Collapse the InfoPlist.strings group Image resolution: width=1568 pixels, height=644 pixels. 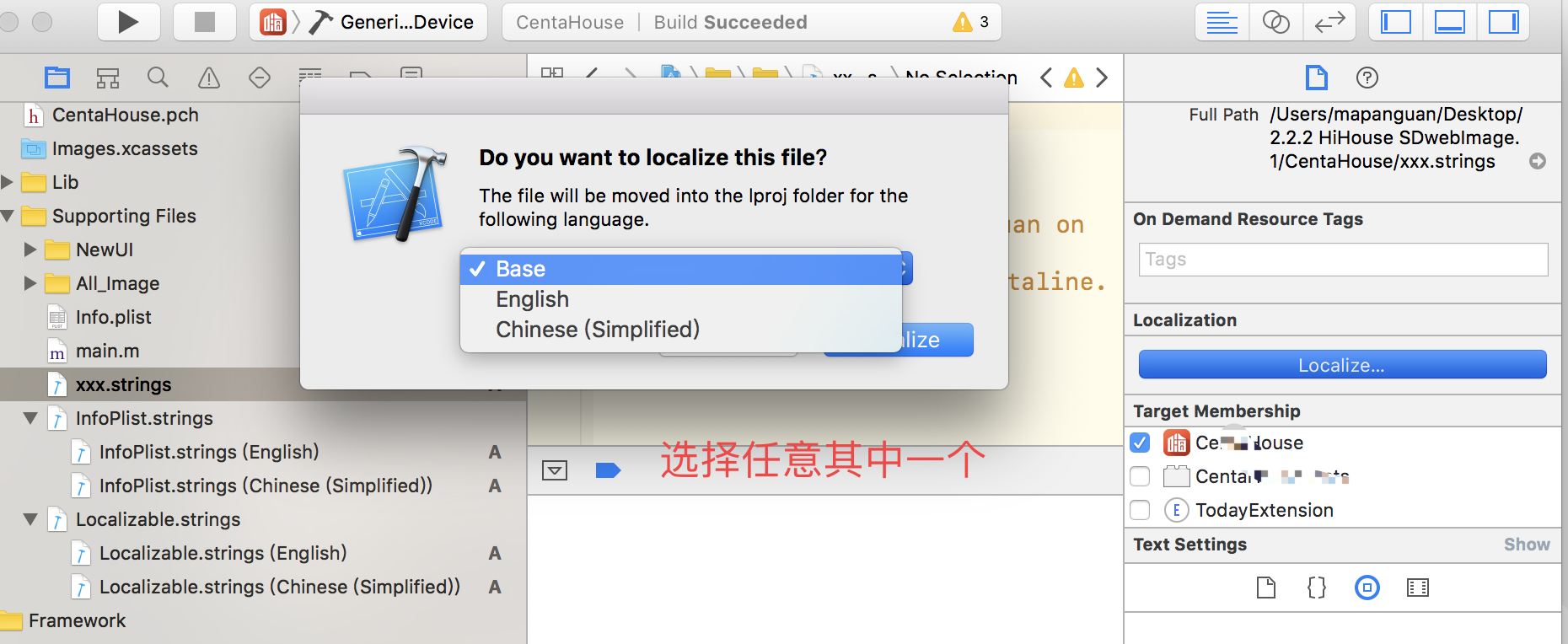pos(30,418)
